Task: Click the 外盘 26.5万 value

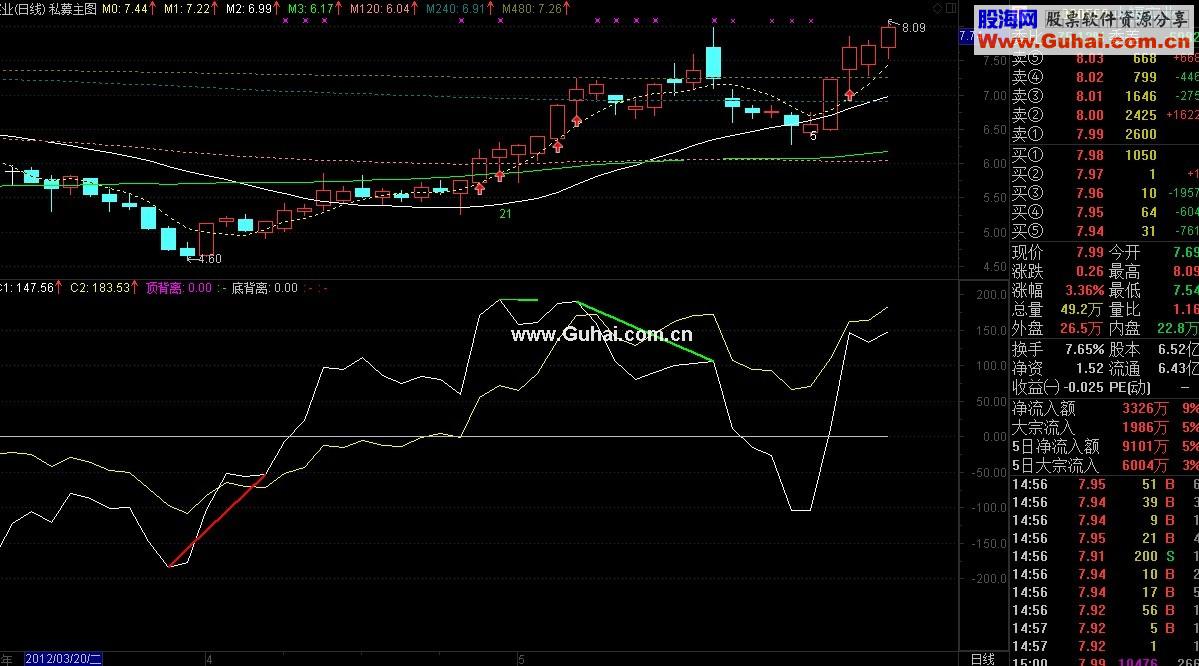Action: pos(1082,329)
